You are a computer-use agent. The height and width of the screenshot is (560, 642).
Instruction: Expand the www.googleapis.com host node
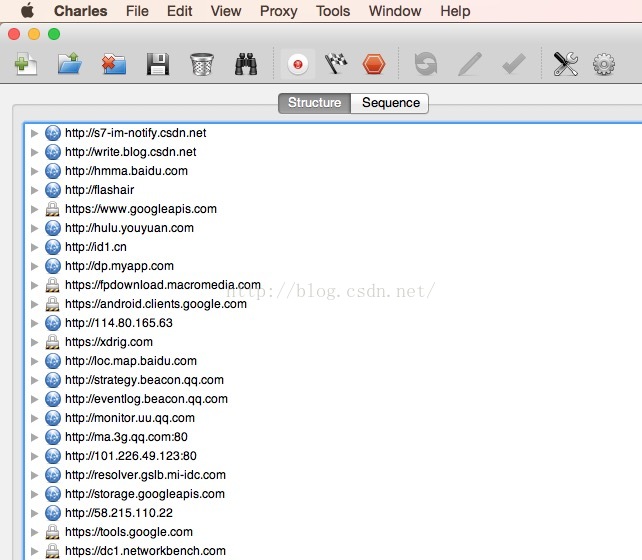(35, 209)
